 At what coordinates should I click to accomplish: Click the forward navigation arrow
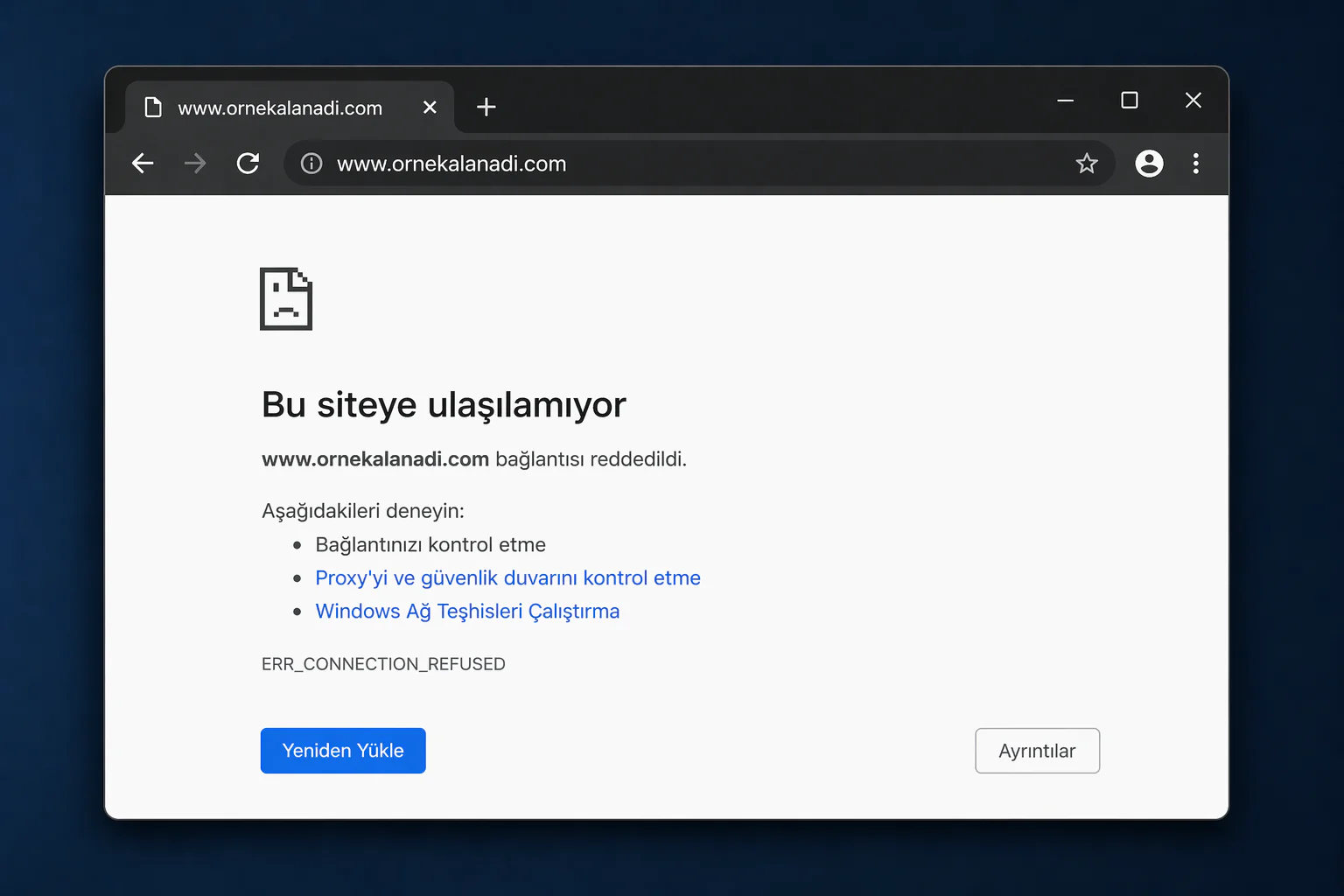(195, 164)
